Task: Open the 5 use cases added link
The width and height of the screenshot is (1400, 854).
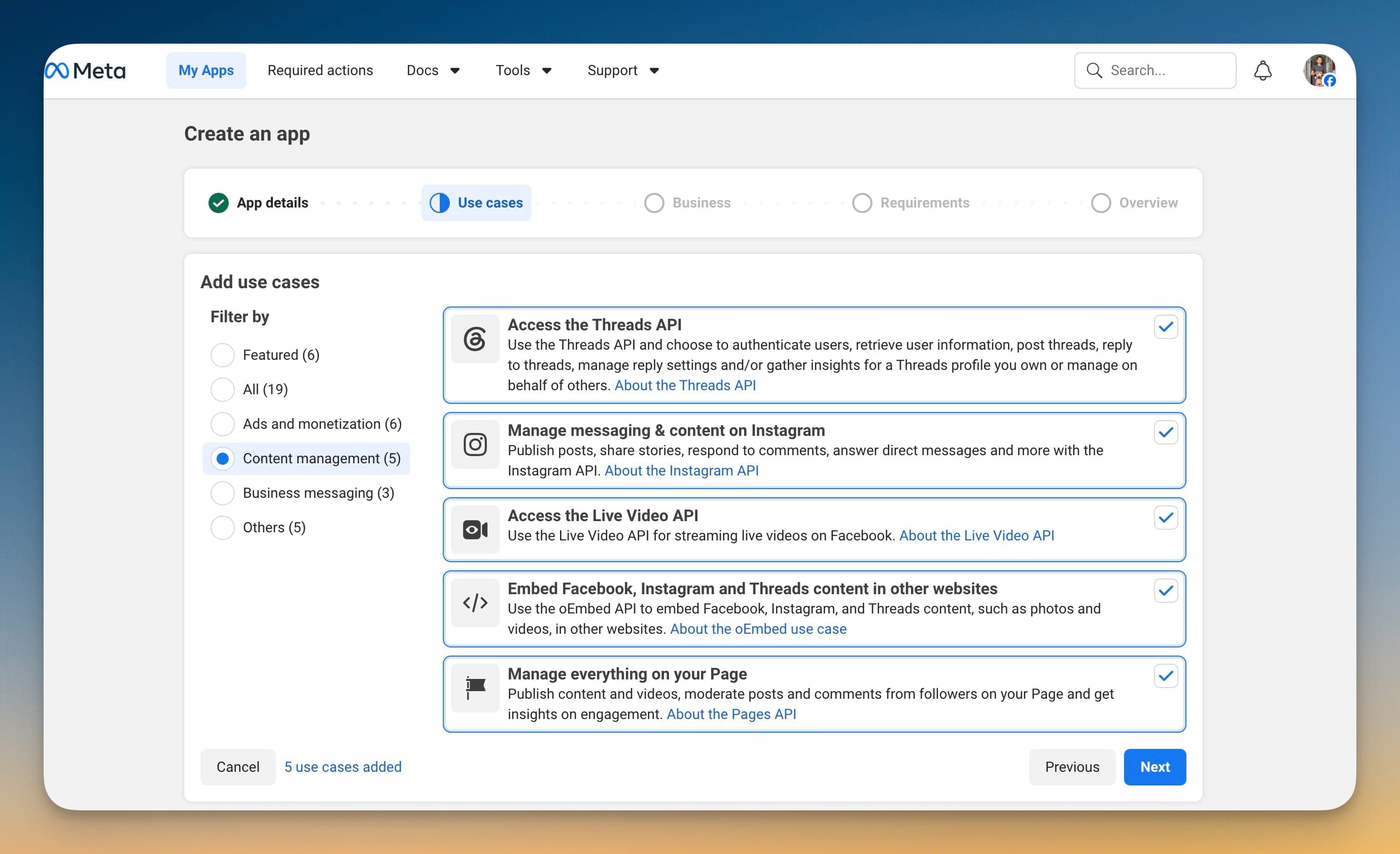Action: click(342, 767)
